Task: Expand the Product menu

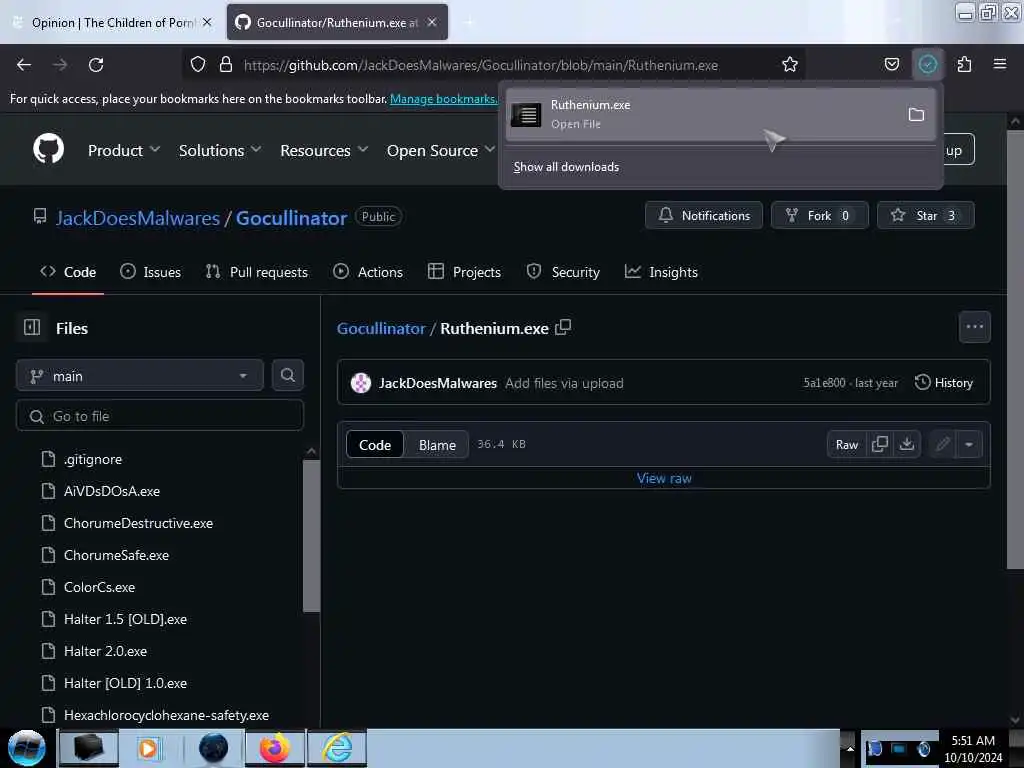Action: (123, 150)
